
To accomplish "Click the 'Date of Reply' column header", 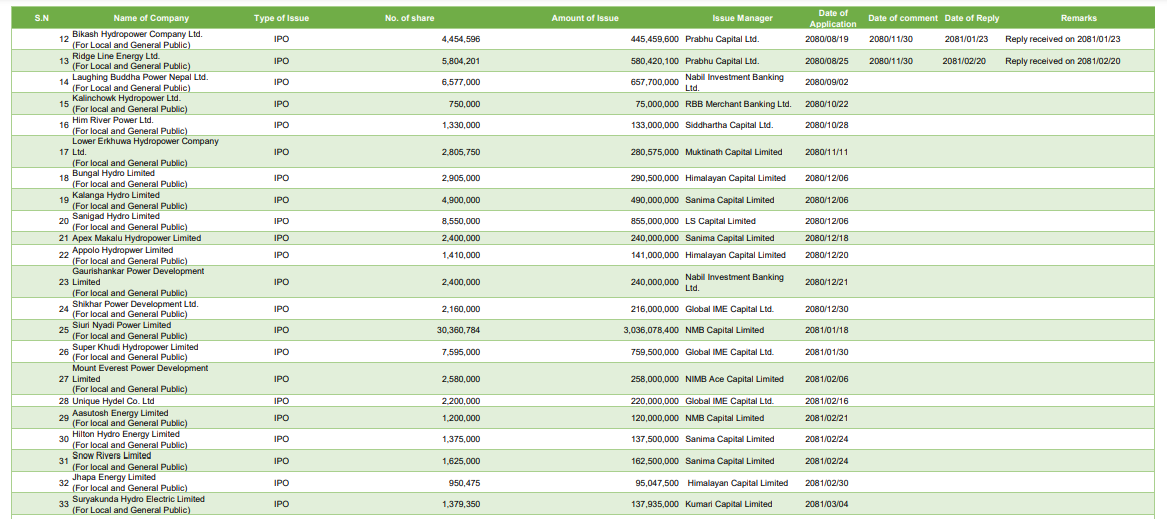I will pyautogui.click(x=972, y=18).
